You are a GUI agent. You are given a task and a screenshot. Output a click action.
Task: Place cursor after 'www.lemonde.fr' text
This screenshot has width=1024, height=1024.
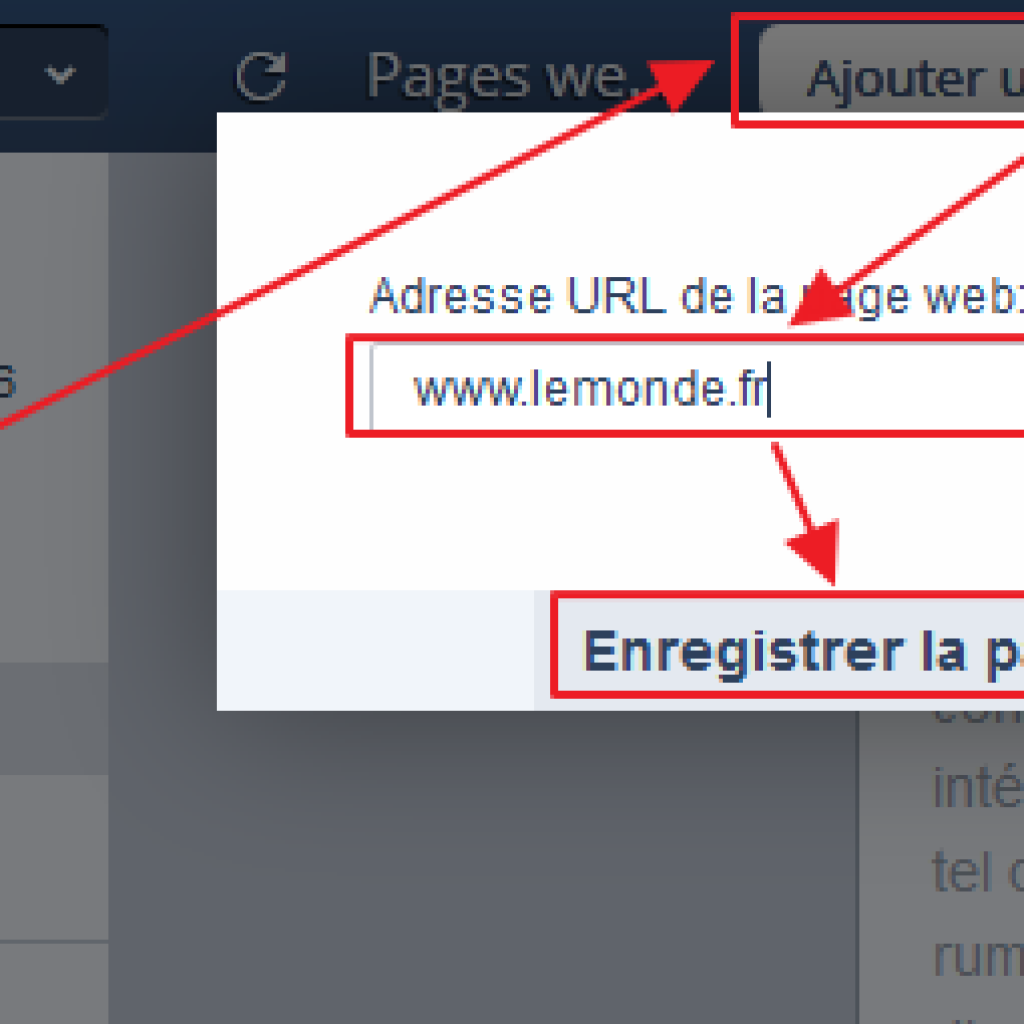pyautogui.click(x=769, y=389)
